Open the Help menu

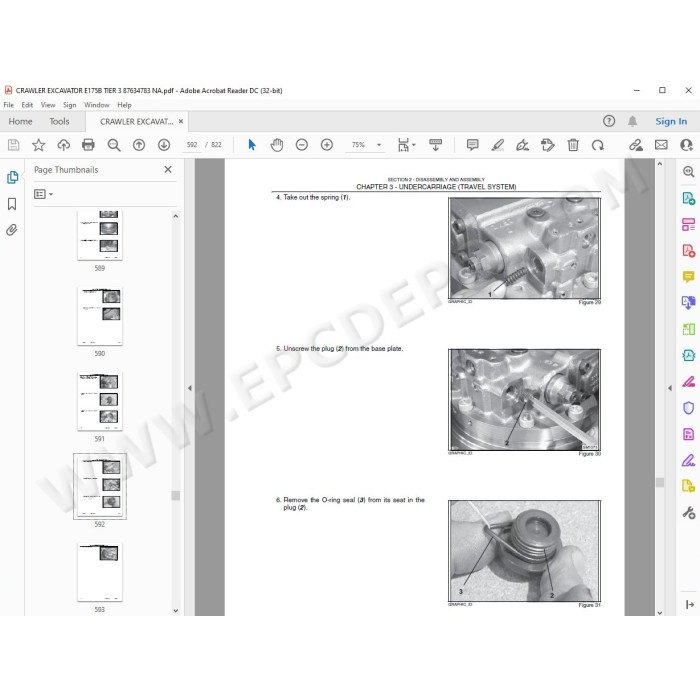point(124,105)
